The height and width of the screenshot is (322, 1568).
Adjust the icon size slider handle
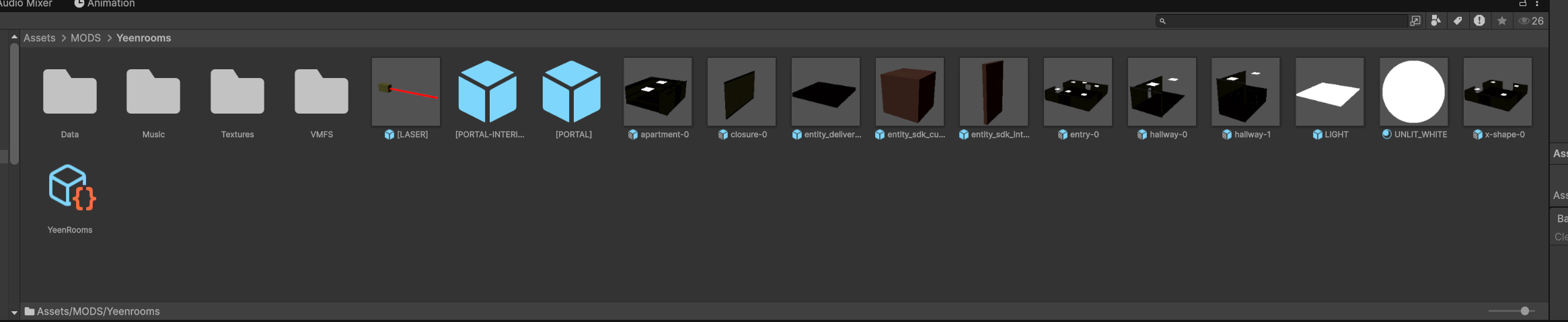[1525, 311]
